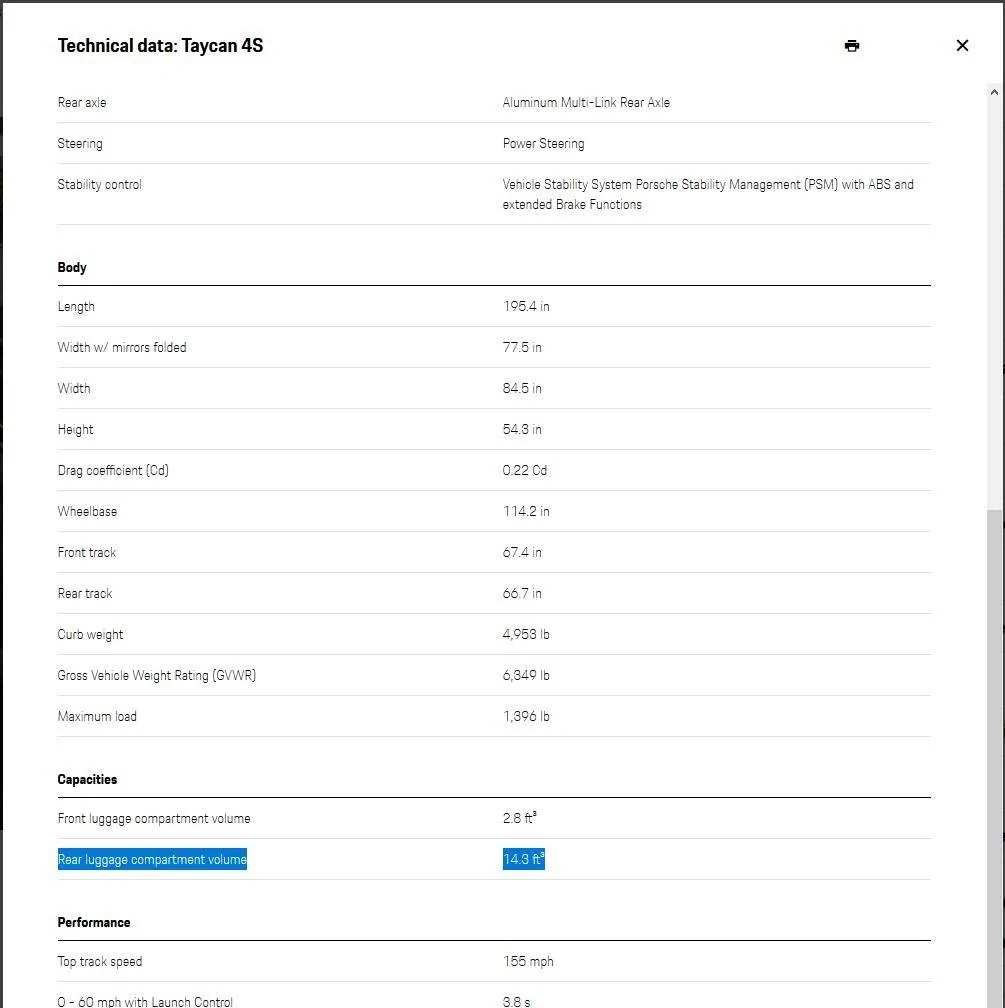Click the 'Body' section heading

[x=72, y=267]
